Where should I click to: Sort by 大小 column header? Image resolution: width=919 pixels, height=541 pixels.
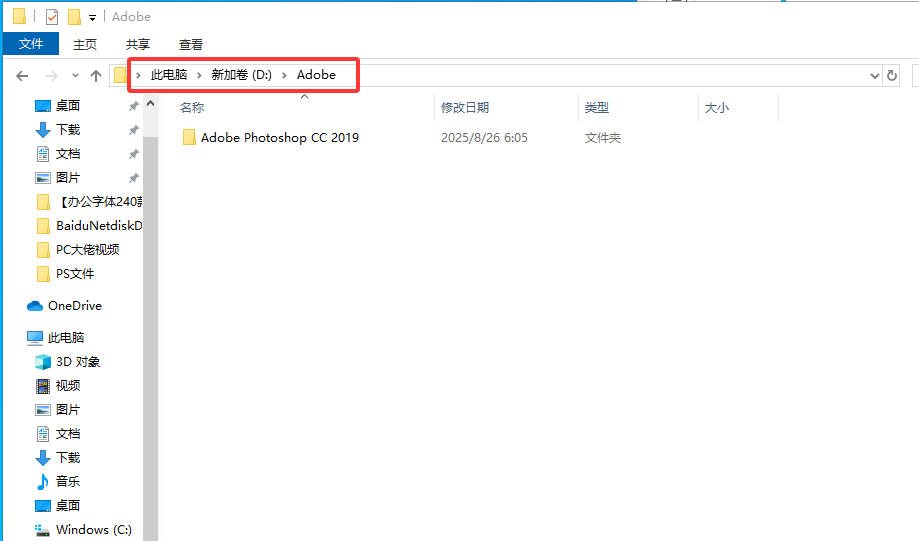pyautogui.click(x=717, y=108)
